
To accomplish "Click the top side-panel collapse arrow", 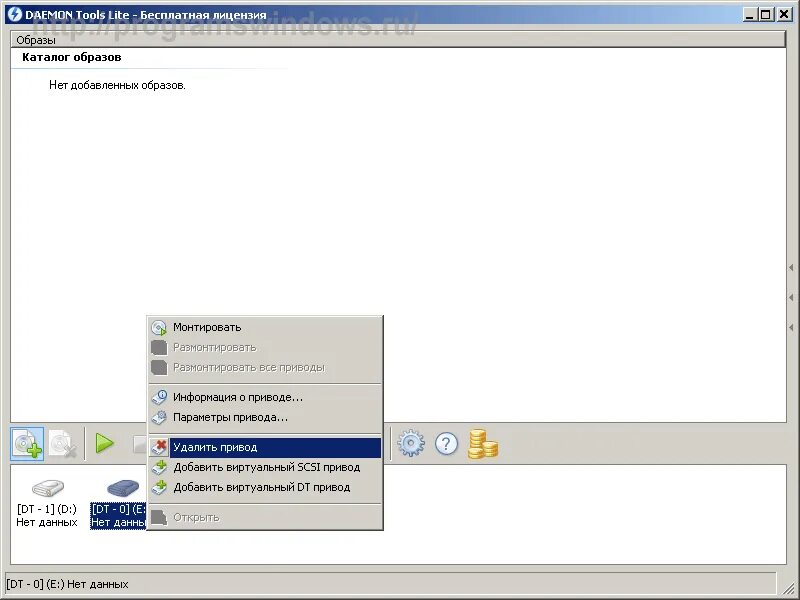I will point(791,267).
